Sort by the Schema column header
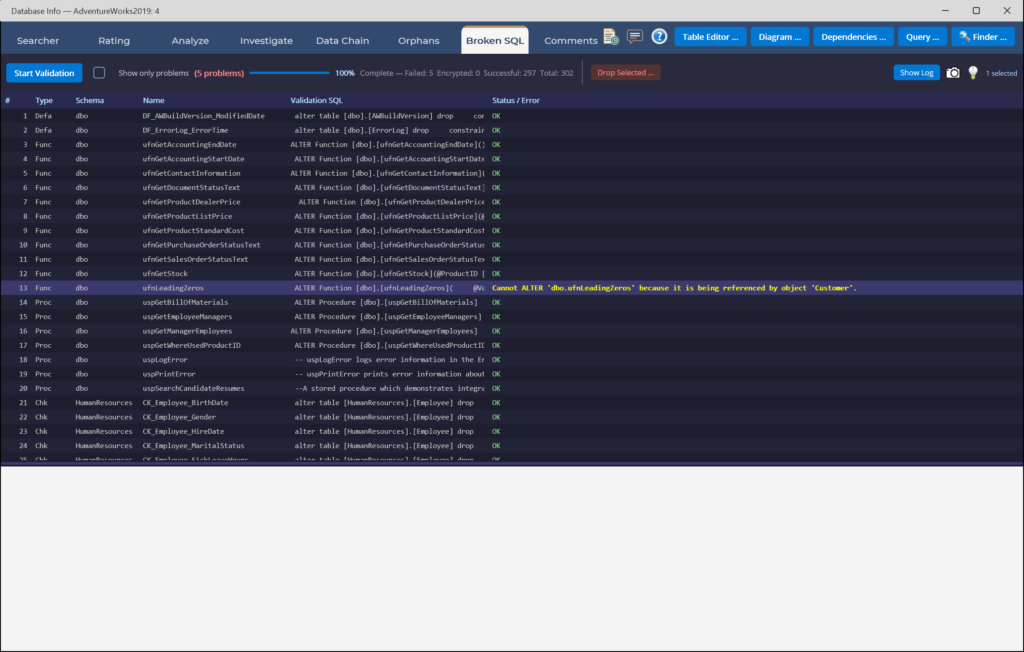Image resolution: width=1024 pixels, height=652 pixels. [89, 100]
